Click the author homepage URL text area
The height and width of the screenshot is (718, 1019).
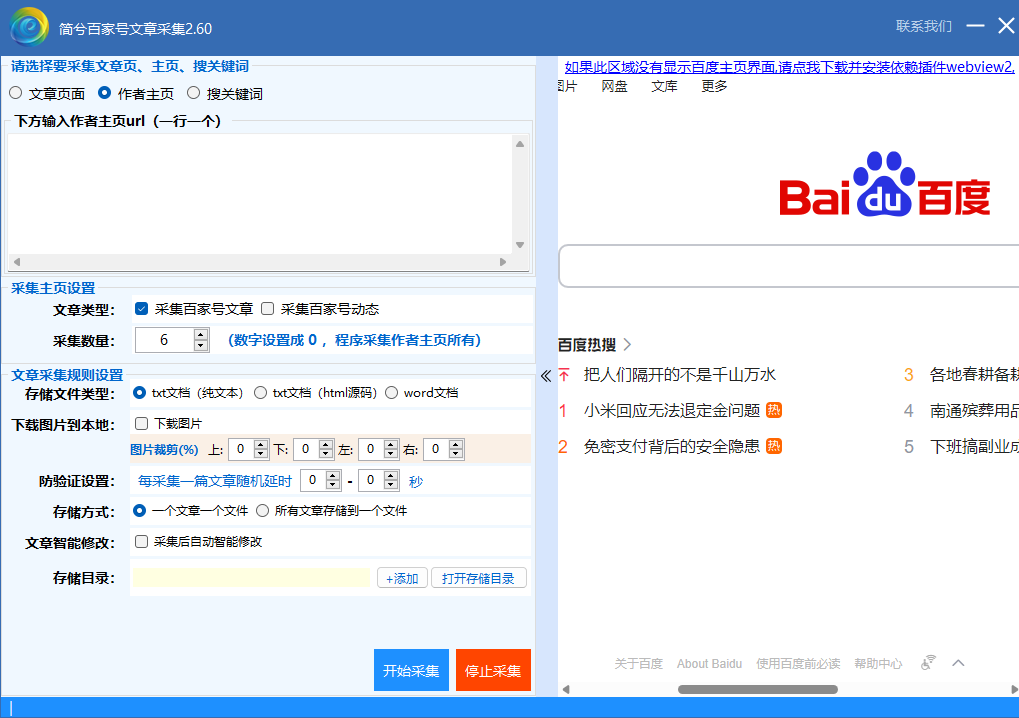click(260, 194)
